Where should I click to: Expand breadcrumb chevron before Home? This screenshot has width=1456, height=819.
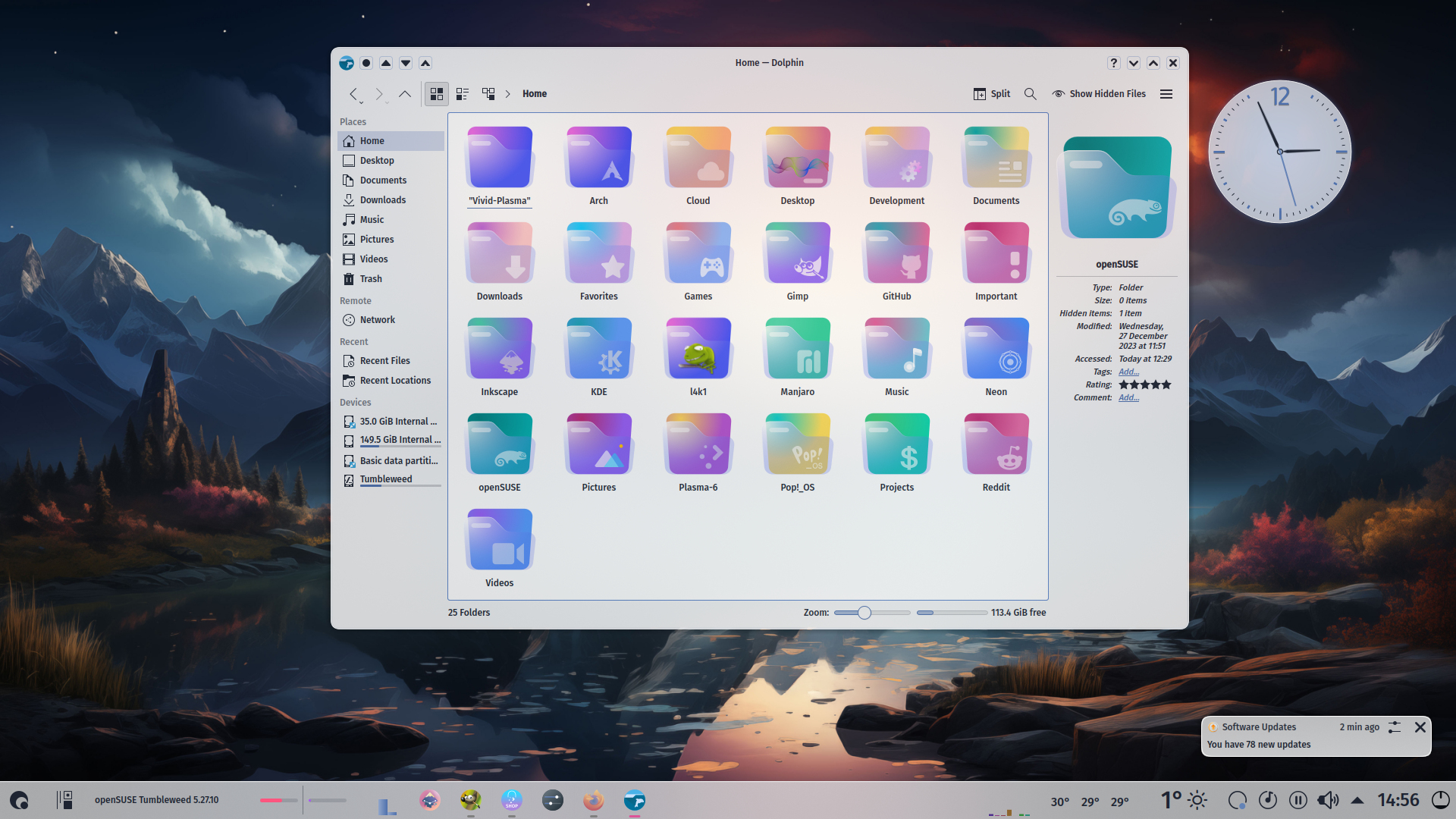[508, 94]
